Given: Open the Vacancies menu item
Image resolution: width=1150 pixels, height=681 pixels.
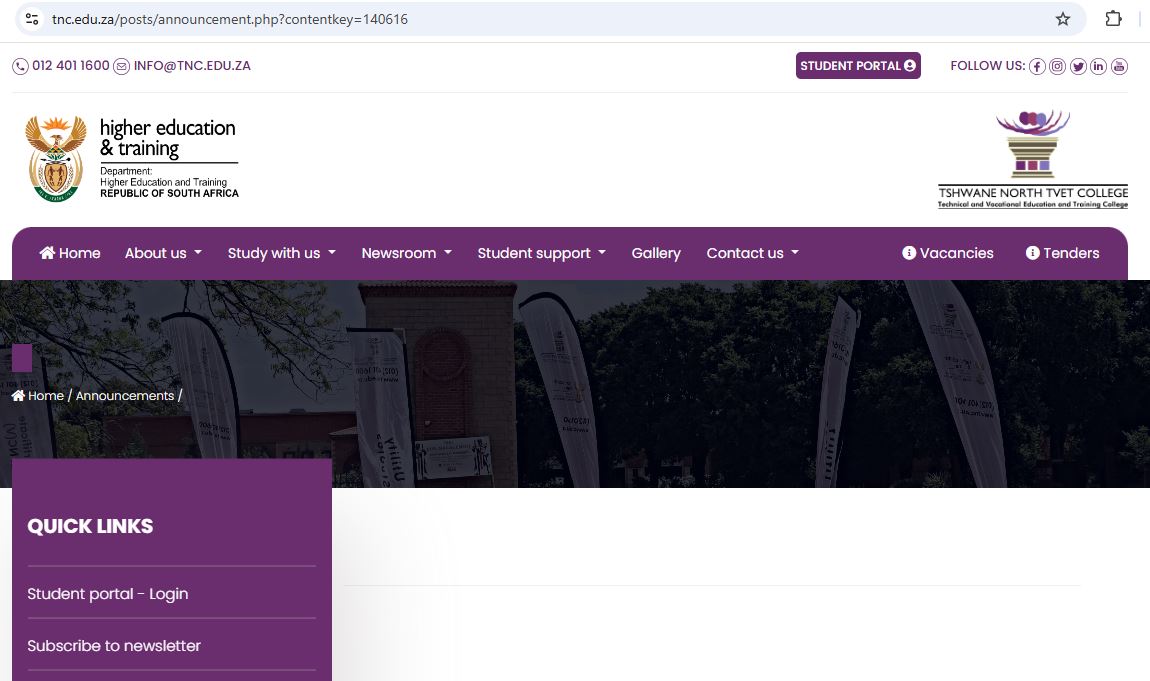Looking at the screenshot, I should (x=947, y=253).
